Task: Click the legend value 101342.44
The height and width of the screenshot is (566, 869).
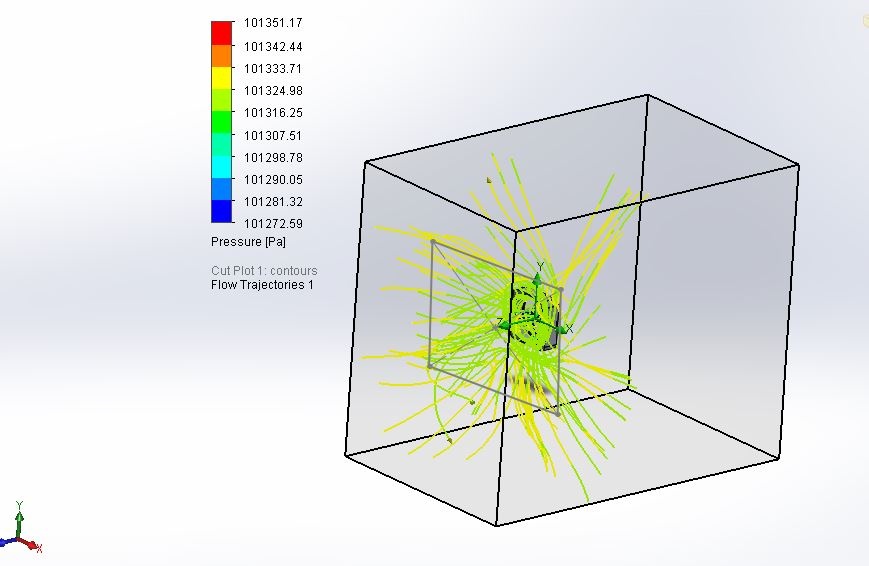Action: [273, 47]
